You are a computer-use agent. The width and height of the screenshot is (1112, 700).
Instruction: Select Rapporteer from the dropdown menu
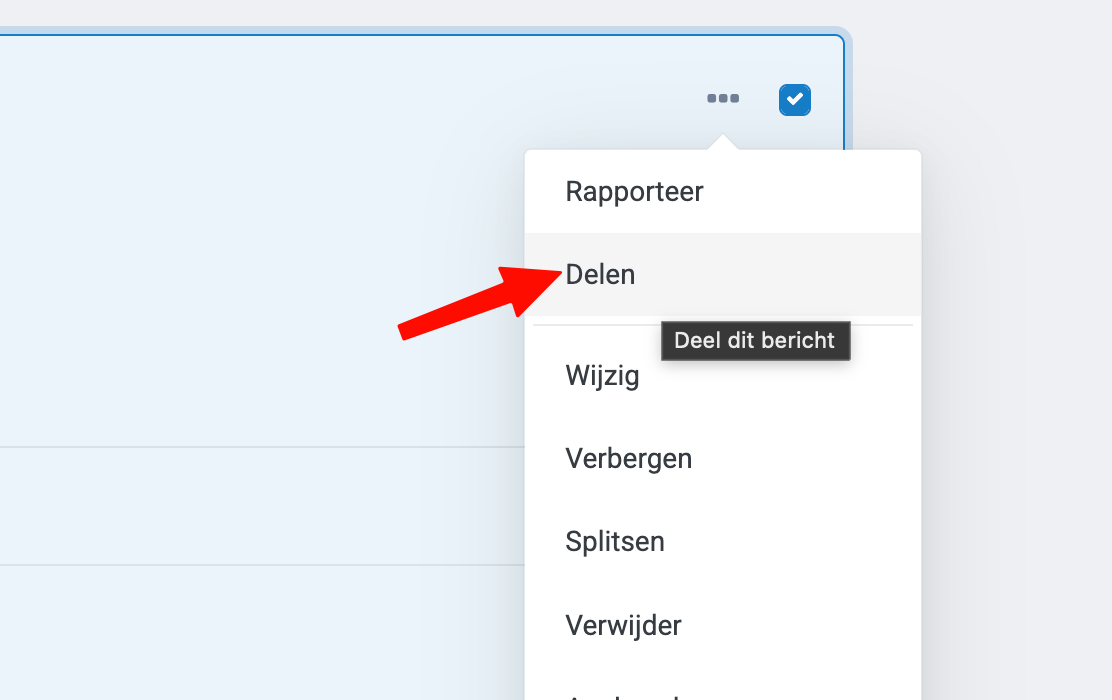(634, 191)
